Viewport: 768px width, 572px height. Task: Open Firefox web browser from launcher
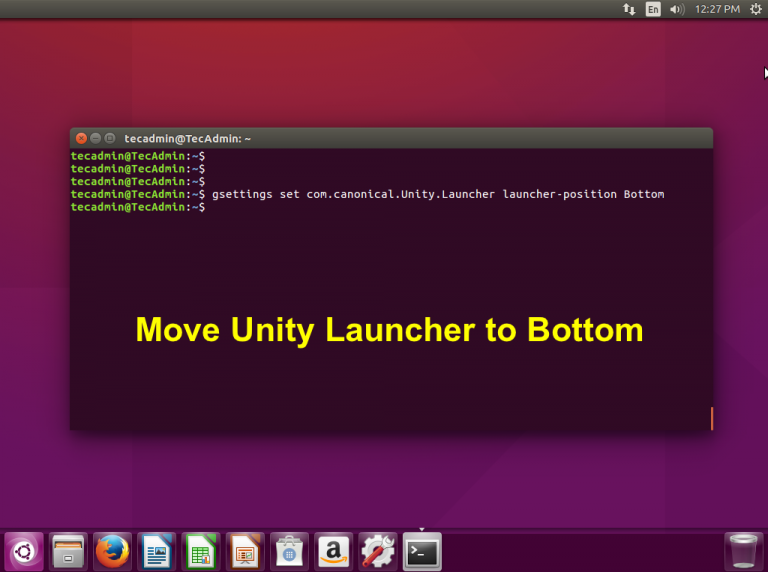pos(113,551)
